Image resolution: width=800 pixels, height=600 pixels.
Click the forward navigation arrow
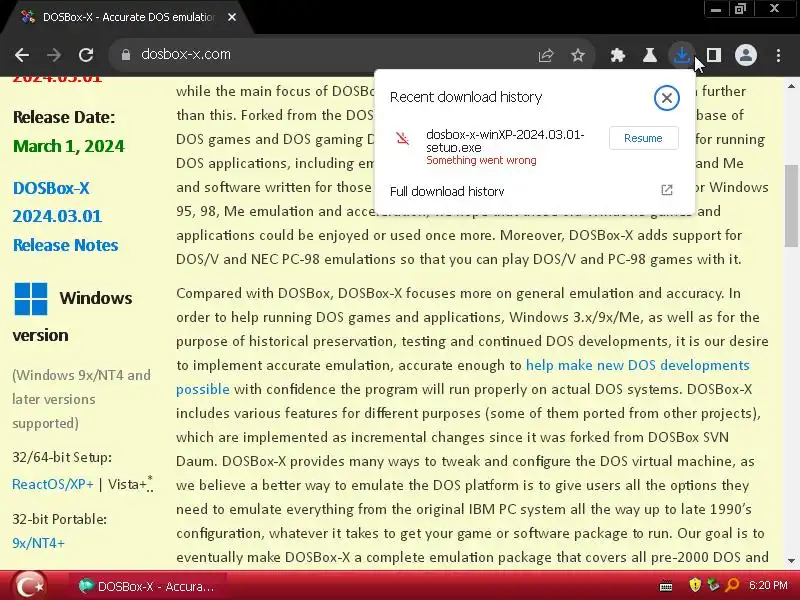point(54,55)
